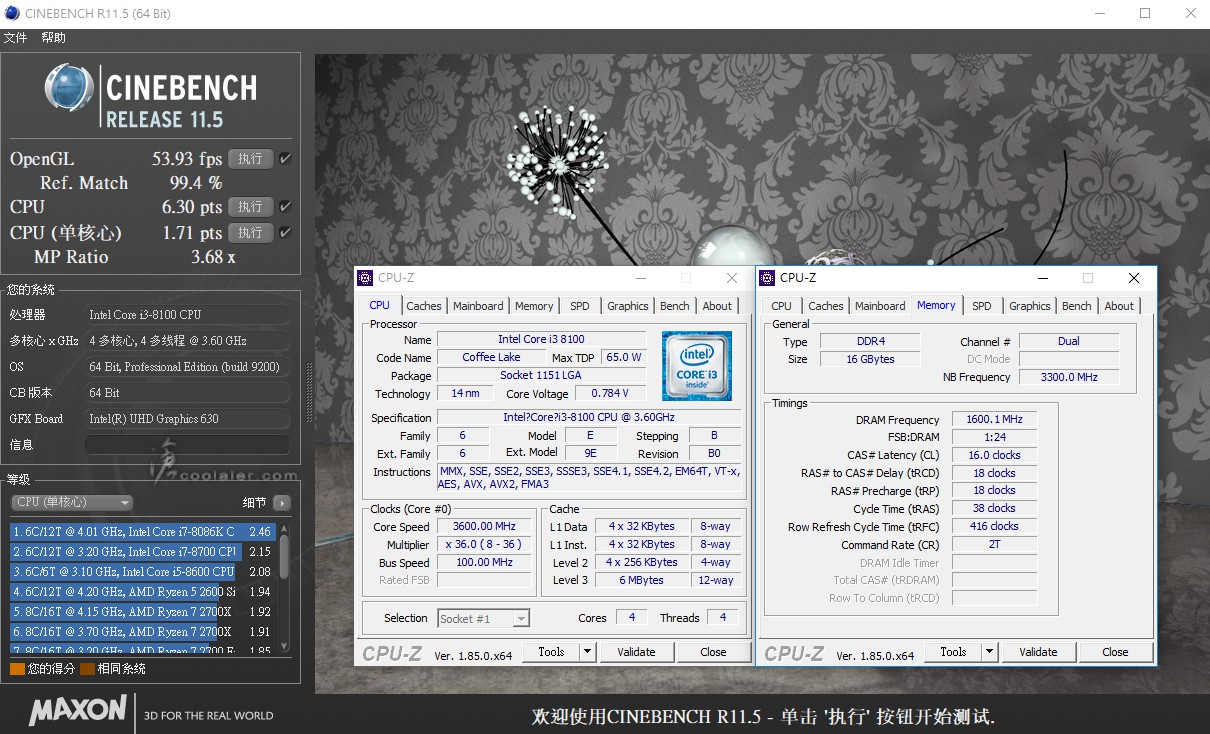Click the Code Name value Coffee Lake

pyautogui.click(x=491, y=358)
